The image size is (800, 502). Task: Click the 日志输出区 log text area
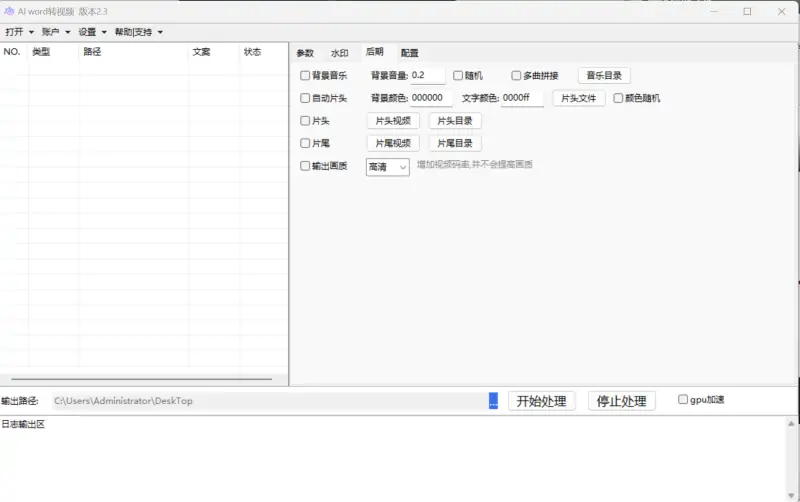(393, 459)
